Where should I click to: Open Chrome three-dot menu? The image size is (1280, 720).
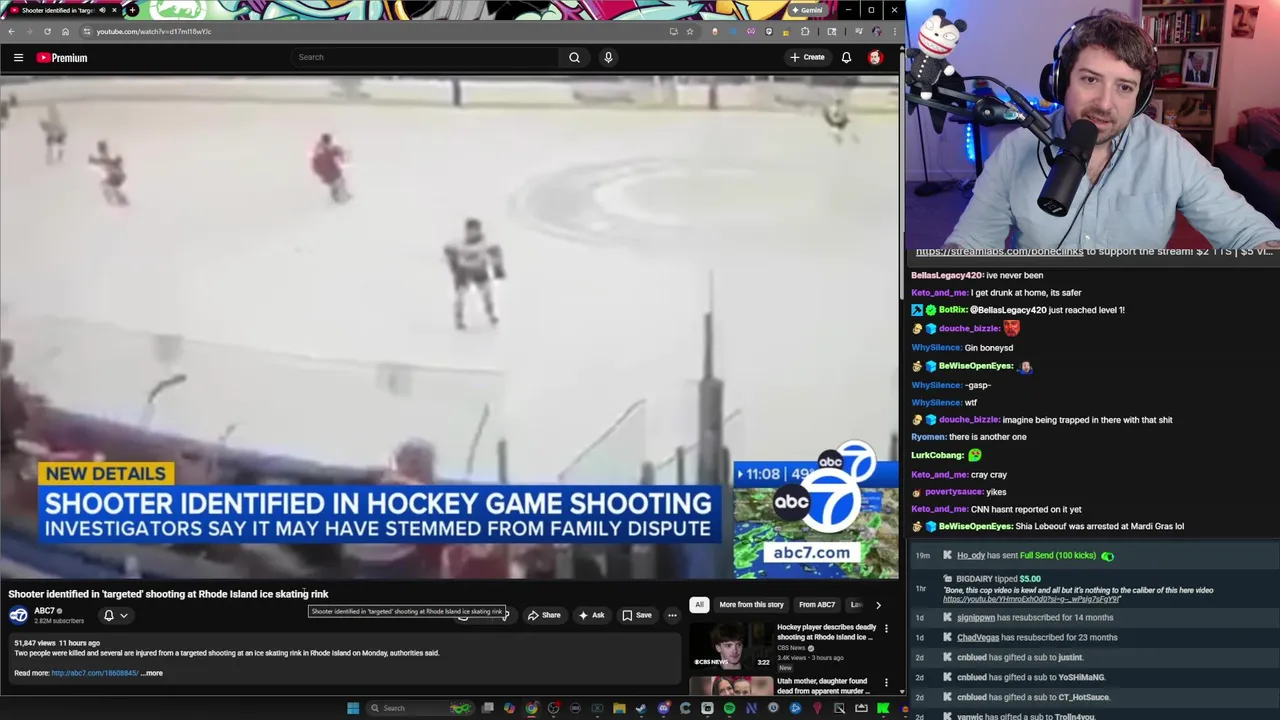point(894,31)
